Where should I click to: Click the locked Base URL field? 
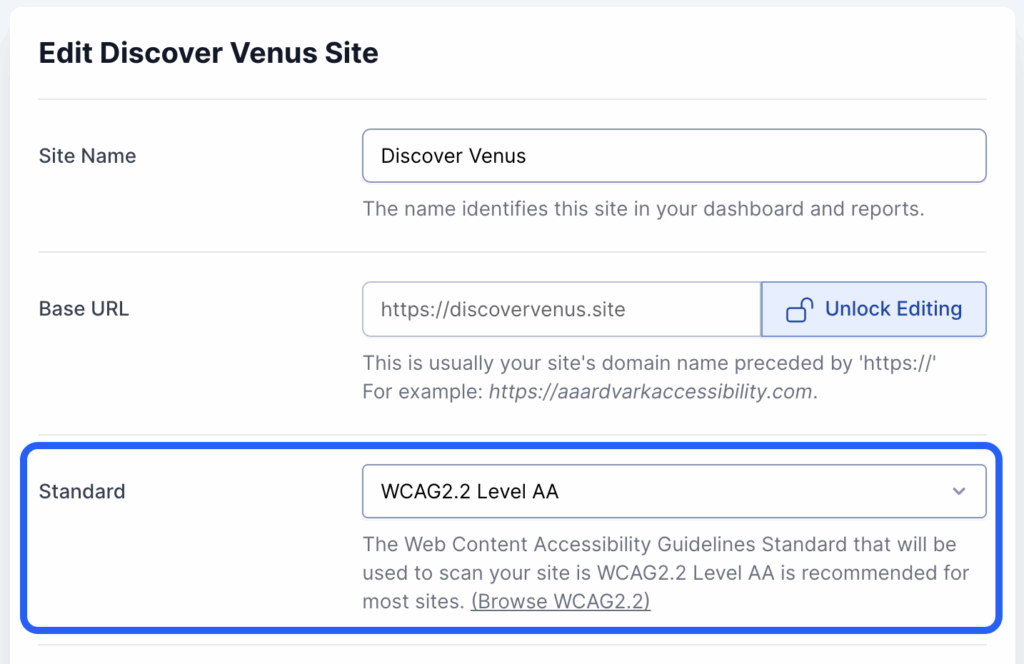pos(561,310)
